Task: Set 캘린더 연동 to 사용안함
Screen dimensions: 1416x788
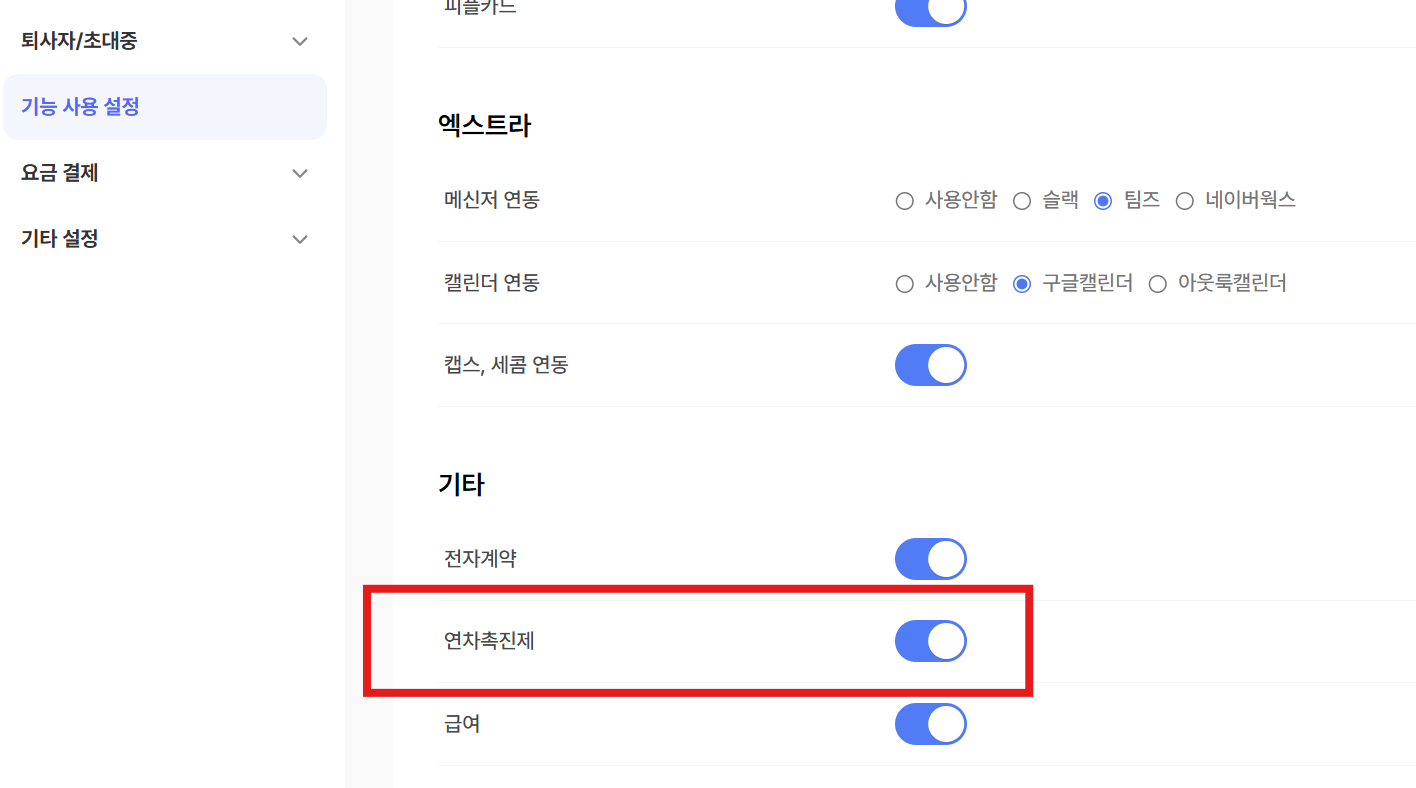Action: pos(905,284)
